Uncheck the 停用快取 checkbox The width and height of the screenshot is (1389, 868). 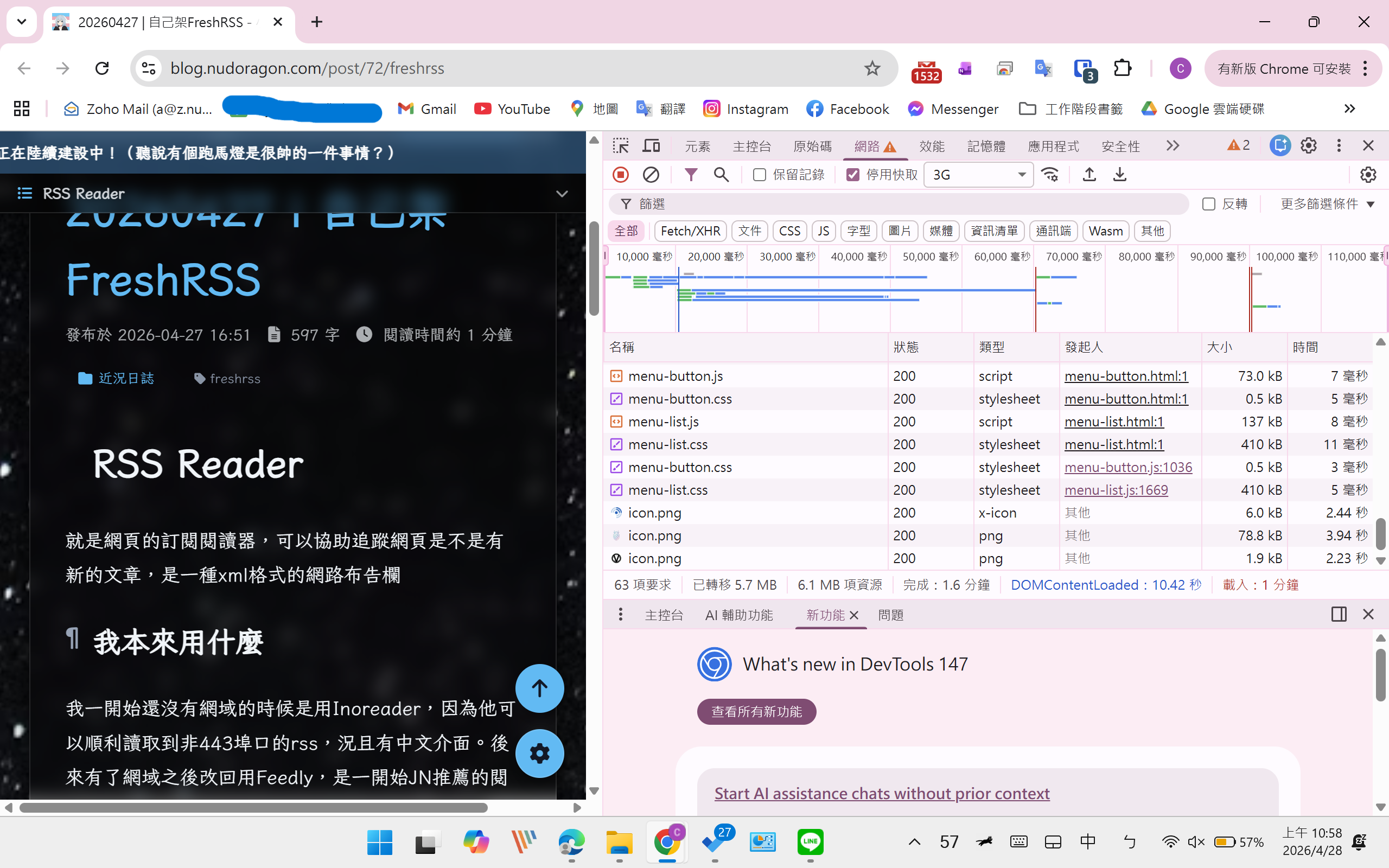tap(853, 175)
